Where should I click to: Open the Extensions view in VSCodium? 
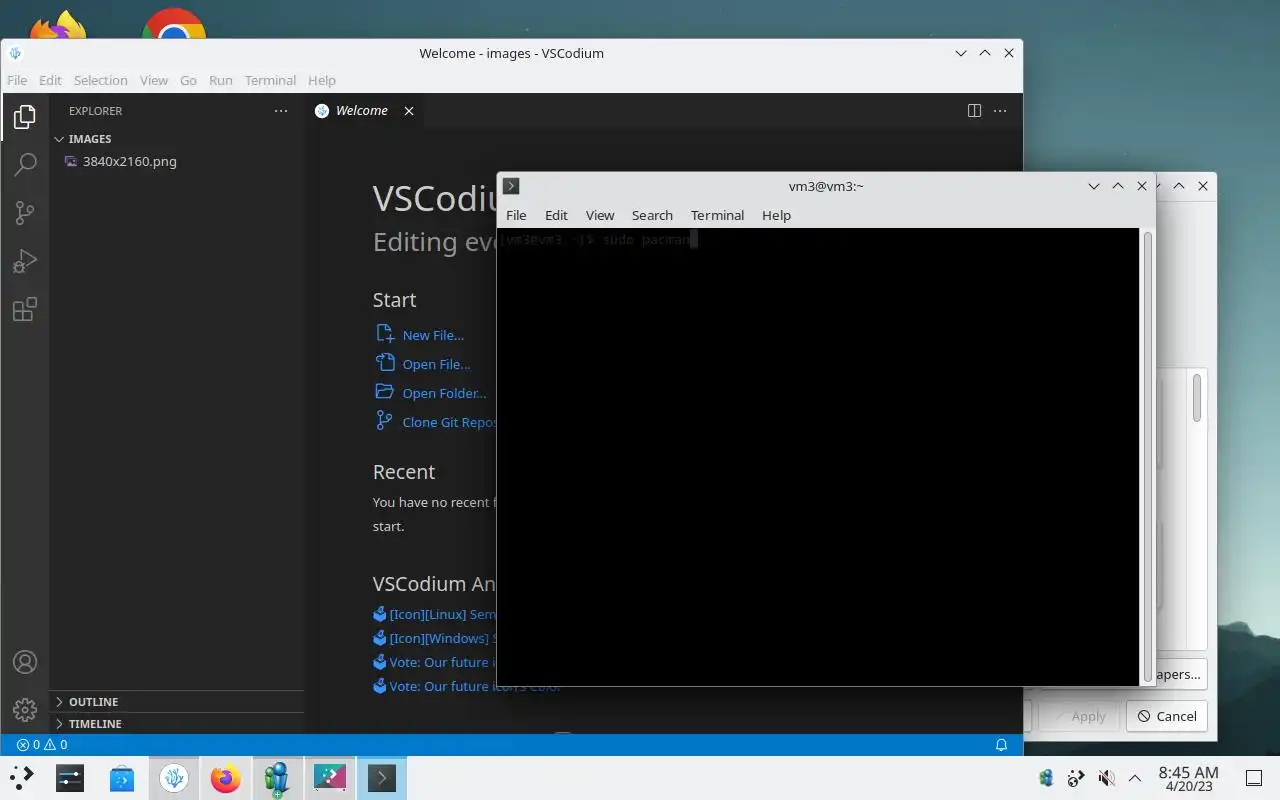(25, 309)
